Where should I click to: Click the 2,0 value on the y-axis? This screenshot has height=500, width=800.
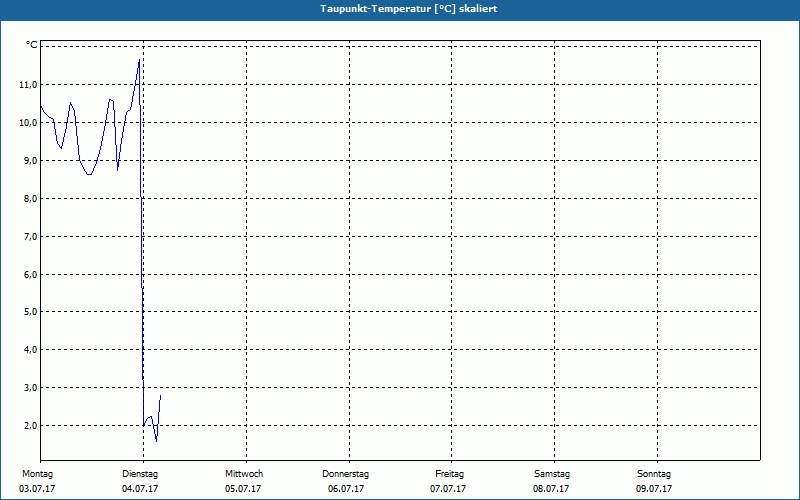point(31,426)
